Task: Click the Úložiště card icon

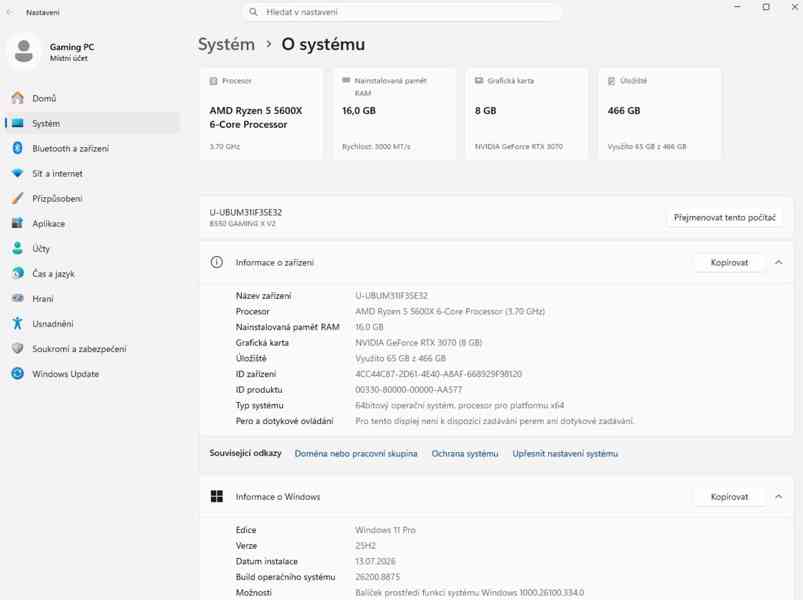Action: pyautogui.click(x=611, y=81)
